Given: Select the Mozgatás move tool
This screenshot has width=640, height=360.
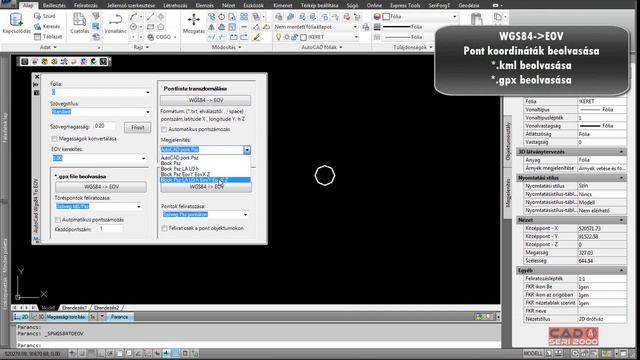Looking at the screenshot, I should click(x=193, y=20).
